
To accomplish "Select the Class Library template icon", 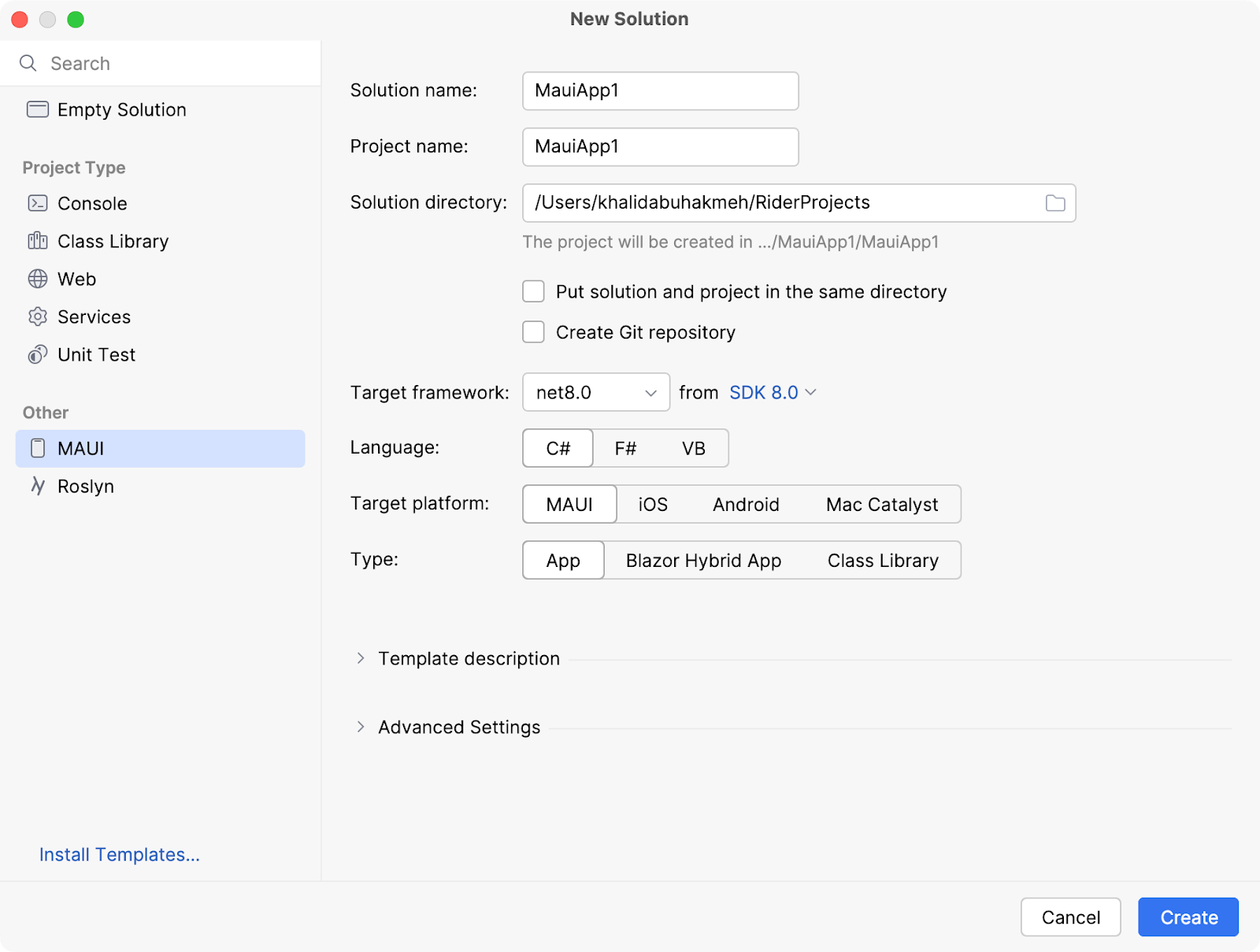I will (37, 241).
